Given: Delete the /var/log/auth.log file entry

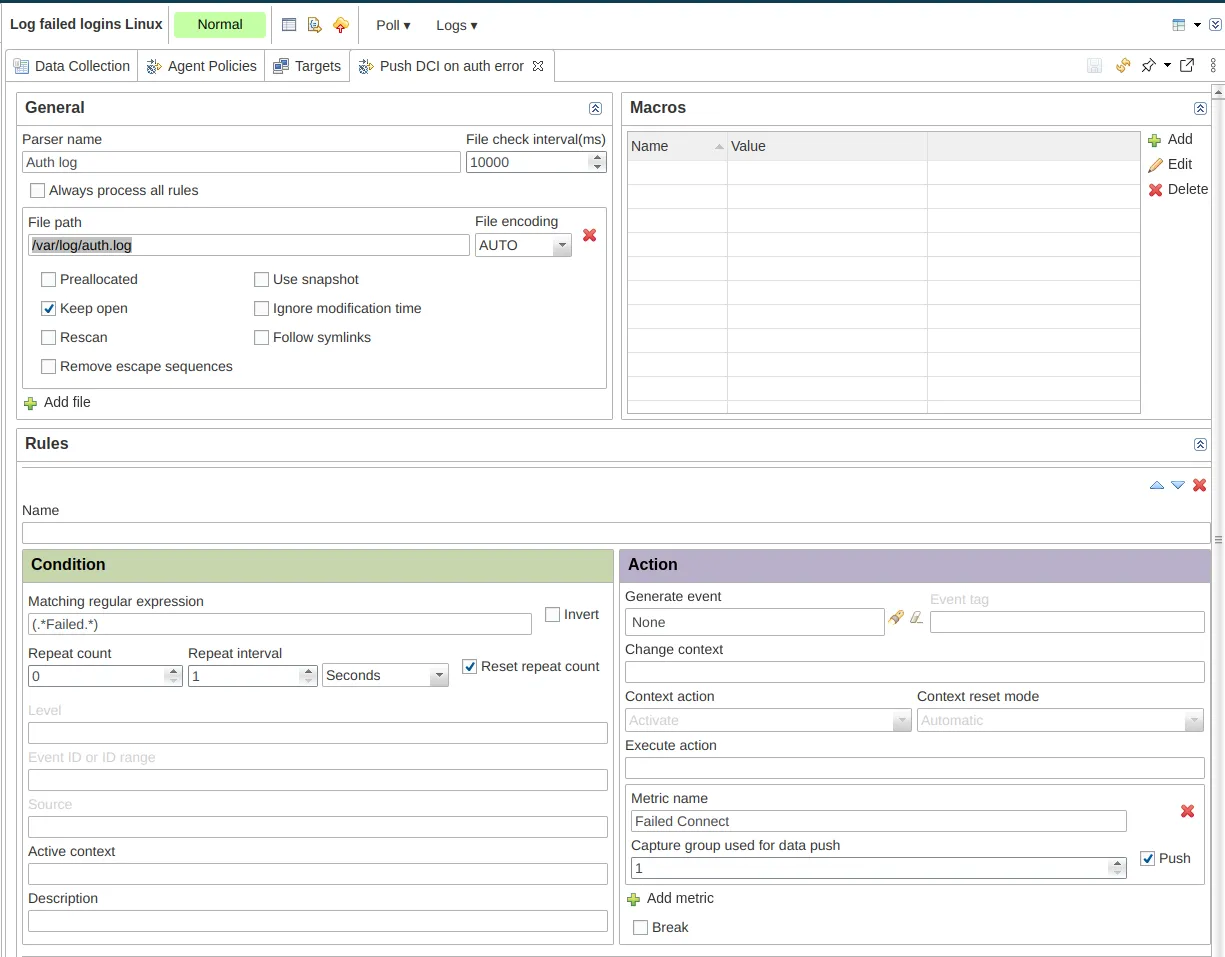Looking at the screenshot, I should (589, 236).
